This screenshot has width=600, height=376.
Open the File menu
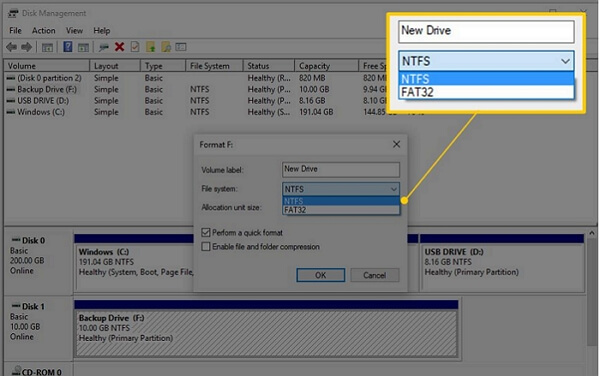point(15,31)
